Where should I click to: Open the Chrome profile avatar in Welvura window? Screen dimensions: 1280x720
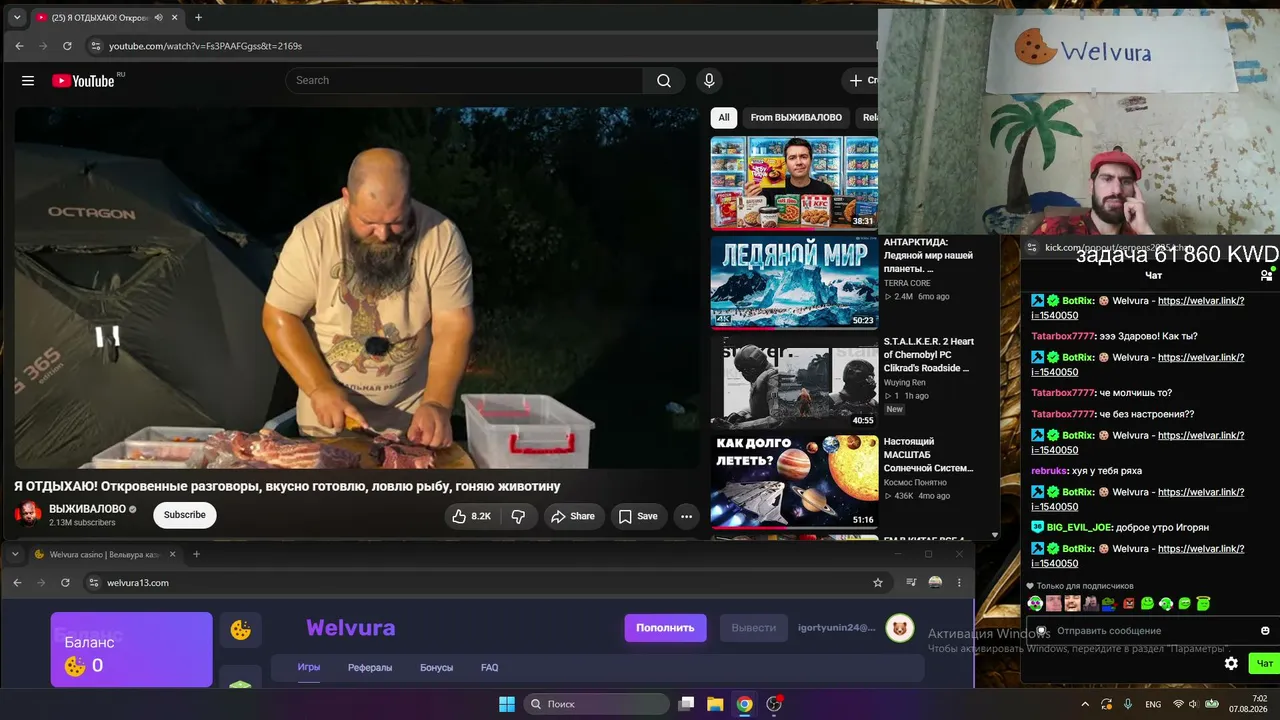[935, 582]
